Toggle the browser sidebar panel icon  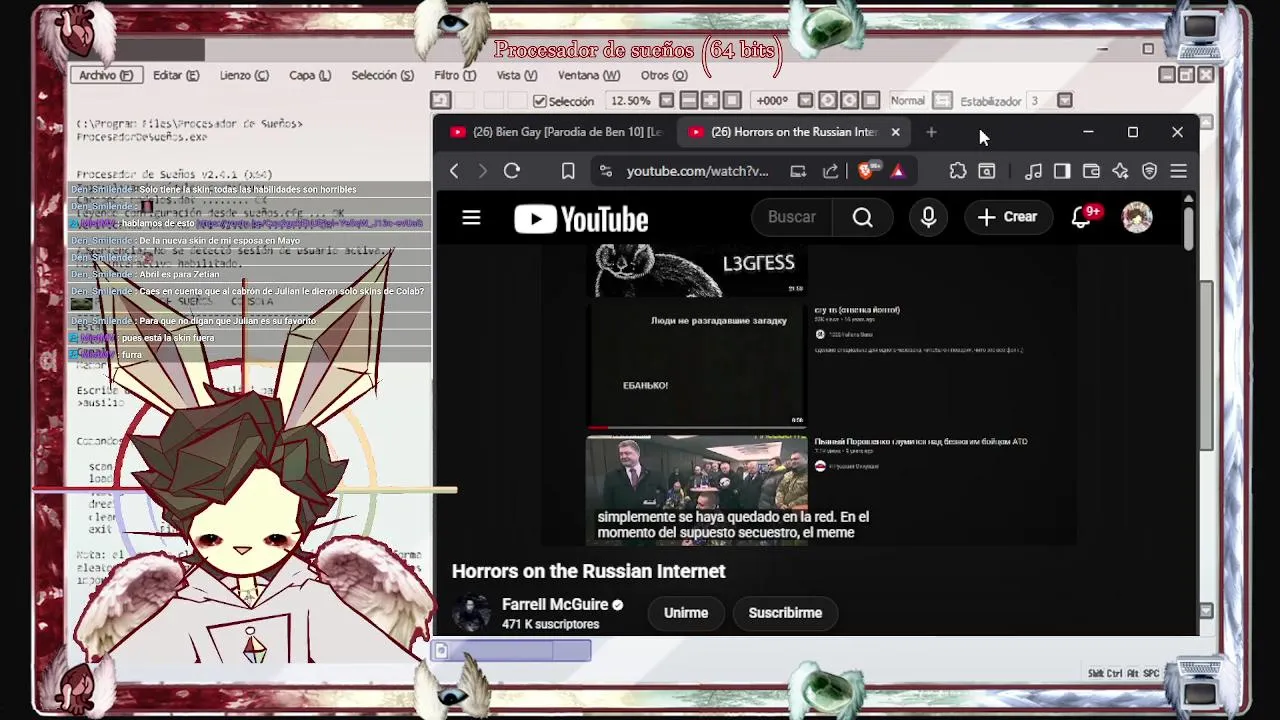pyautogui.click(x=1062, y=171)
